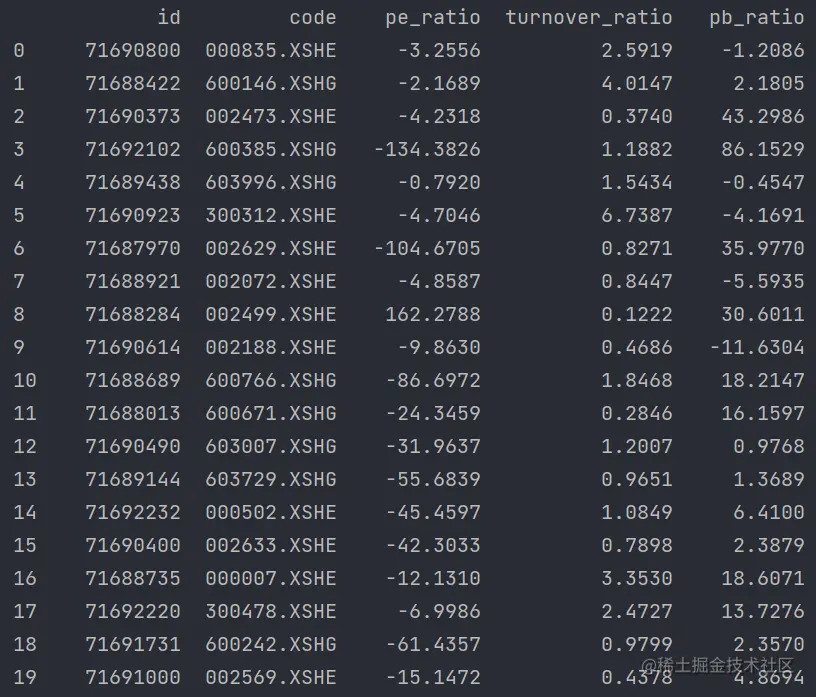Click row index 10
The height and width of the screenshot is (697, 816).
tap(25, 381)
